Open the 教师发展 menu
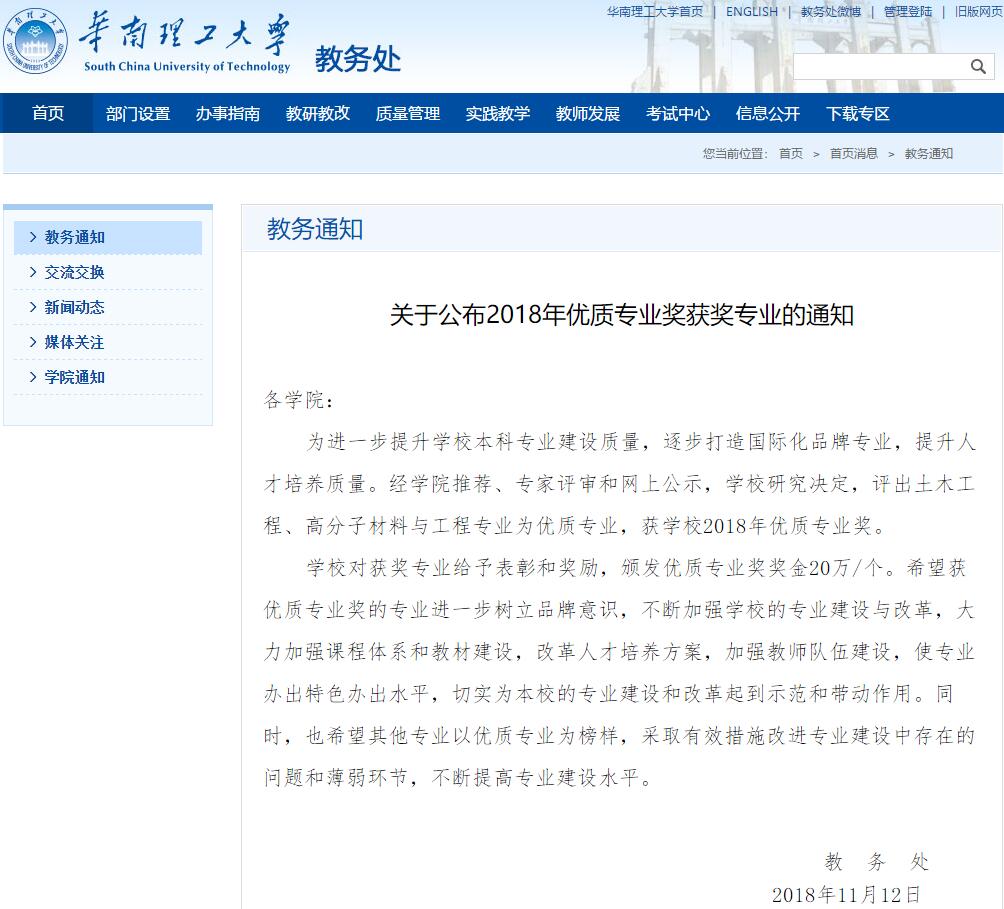 tap(588, 113)
